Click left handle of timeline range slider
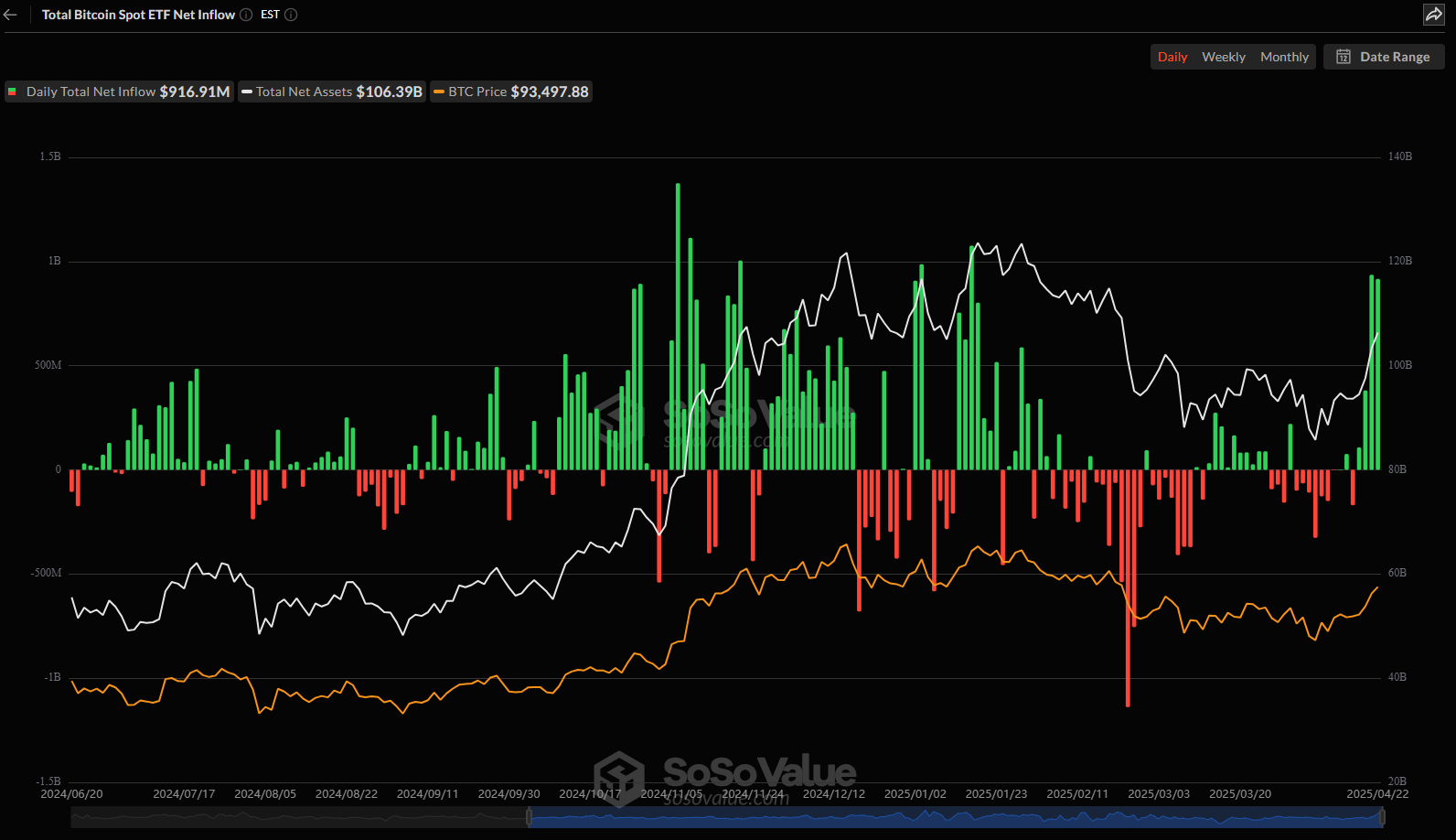 (529, 818)
